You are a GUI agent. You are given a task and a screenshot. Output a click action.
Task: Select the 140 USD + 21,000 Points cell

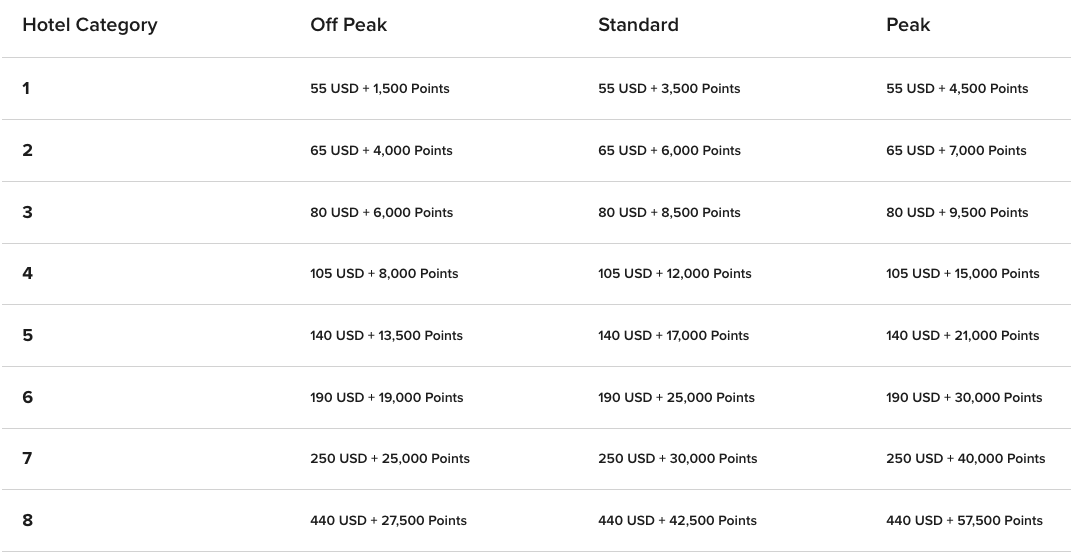tap(963, 335)
